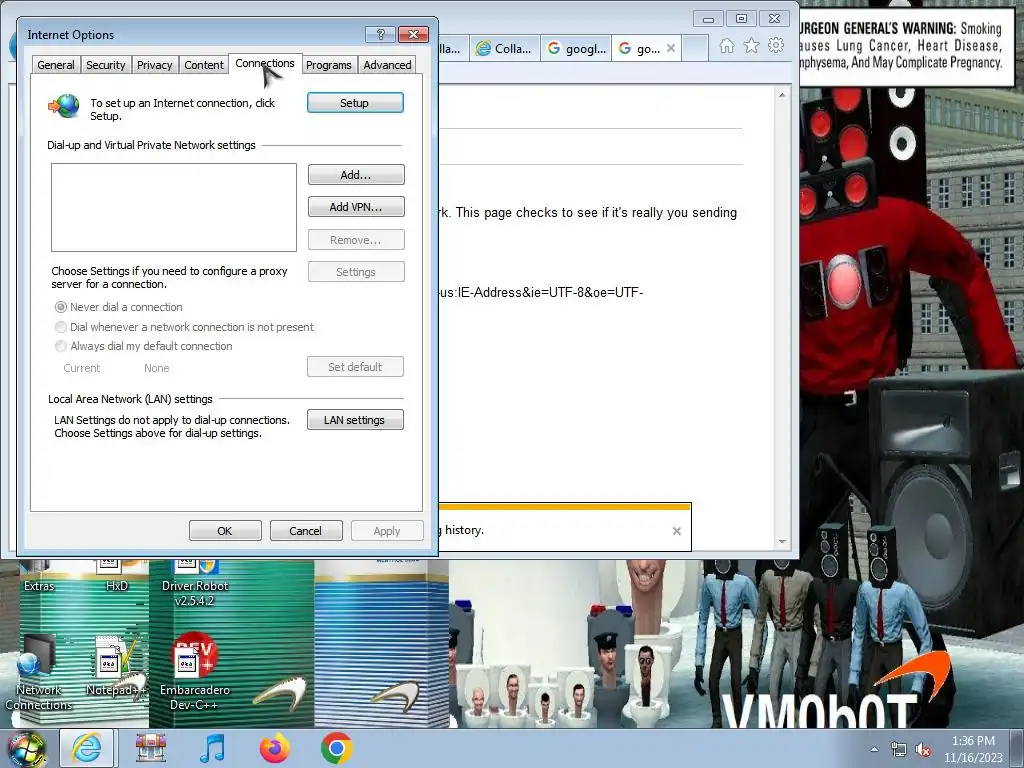Open the pinned store-shelf taskbar icon

(151, 748)
